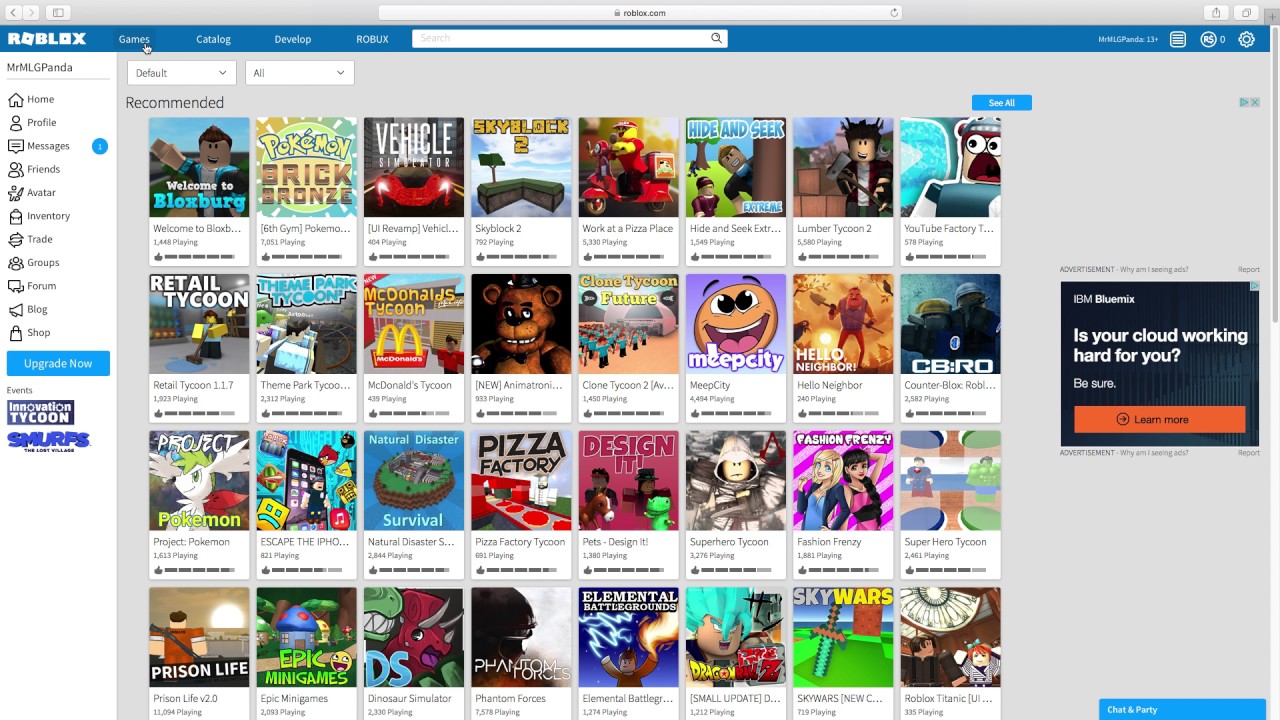Open Work at a Pizza Place thumbnail

[628, 167]
